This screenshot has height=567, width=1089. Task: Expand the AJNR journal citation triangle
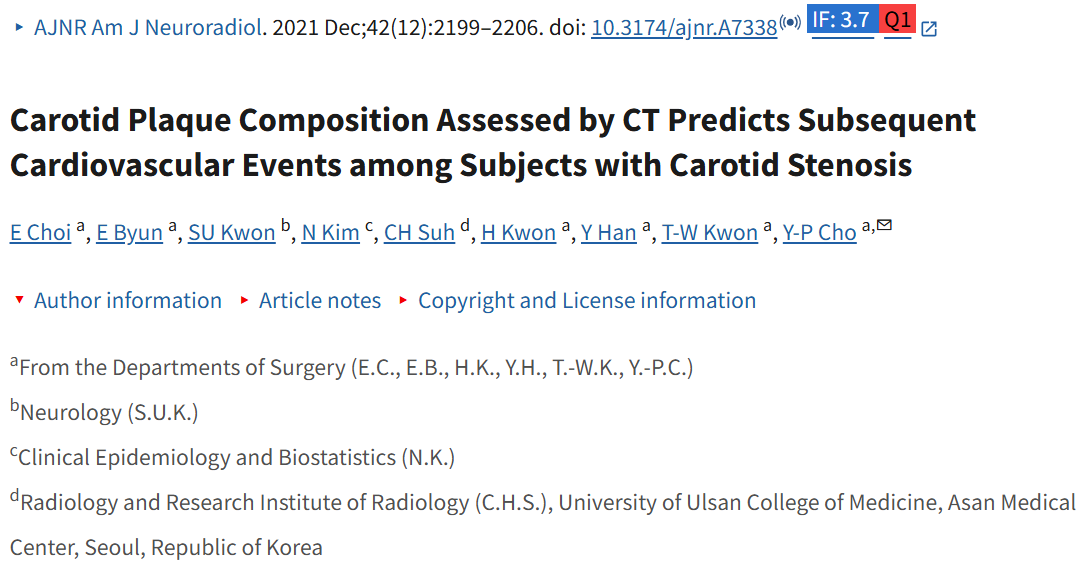19,27
